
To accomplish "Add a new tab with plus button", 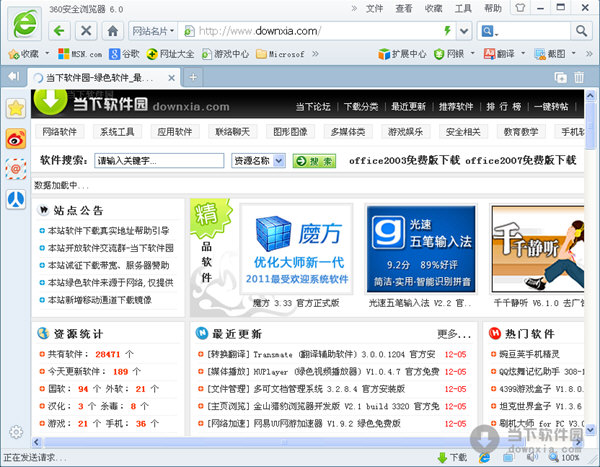I will pos(193,77).
